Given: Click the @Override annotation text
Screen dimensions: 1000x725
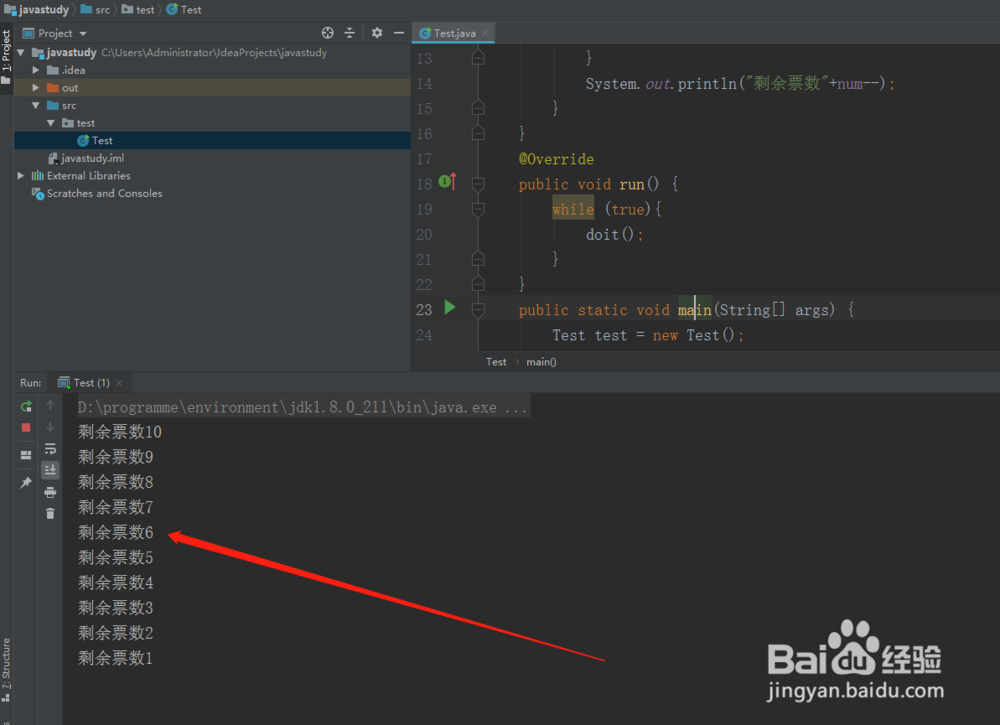Looking at the screenshot, I should coord(556,159).
